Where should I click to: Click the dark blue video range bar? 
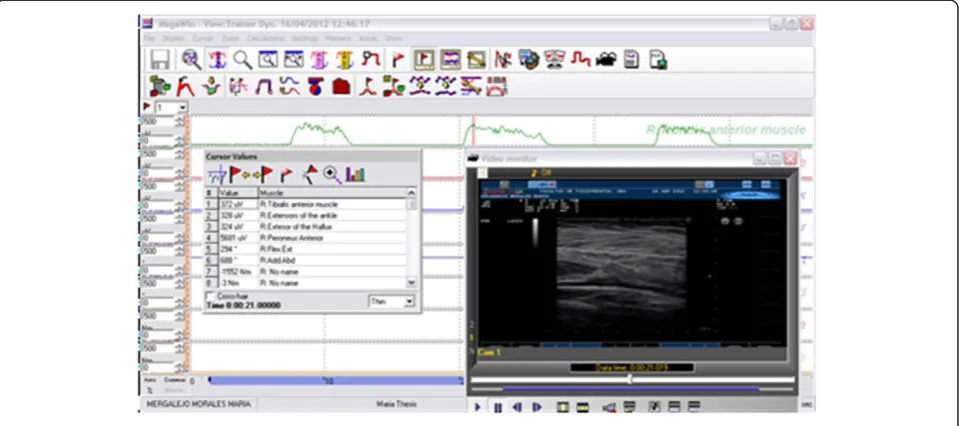[x=631, y=389]
